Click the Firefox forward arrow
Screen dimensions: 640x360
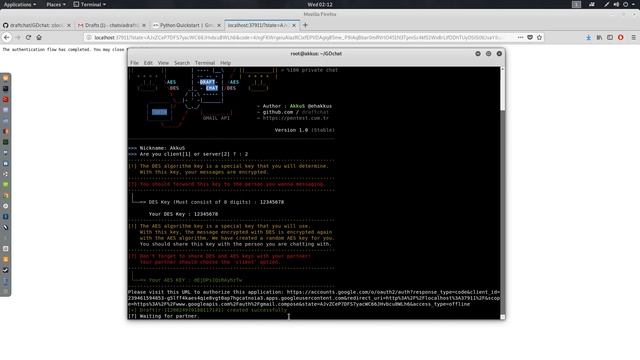pyautogui.click(x=18, y=38)
